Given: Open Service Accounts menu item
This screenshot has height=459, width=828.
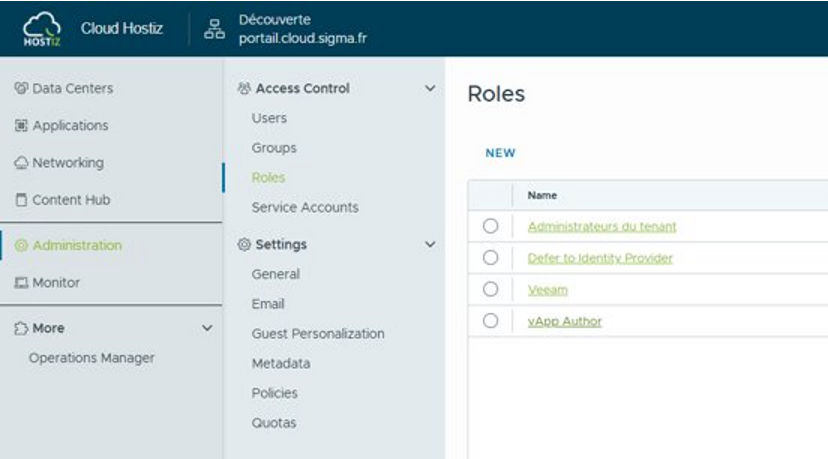Looking at the screenshot, I should coord(304,207).
